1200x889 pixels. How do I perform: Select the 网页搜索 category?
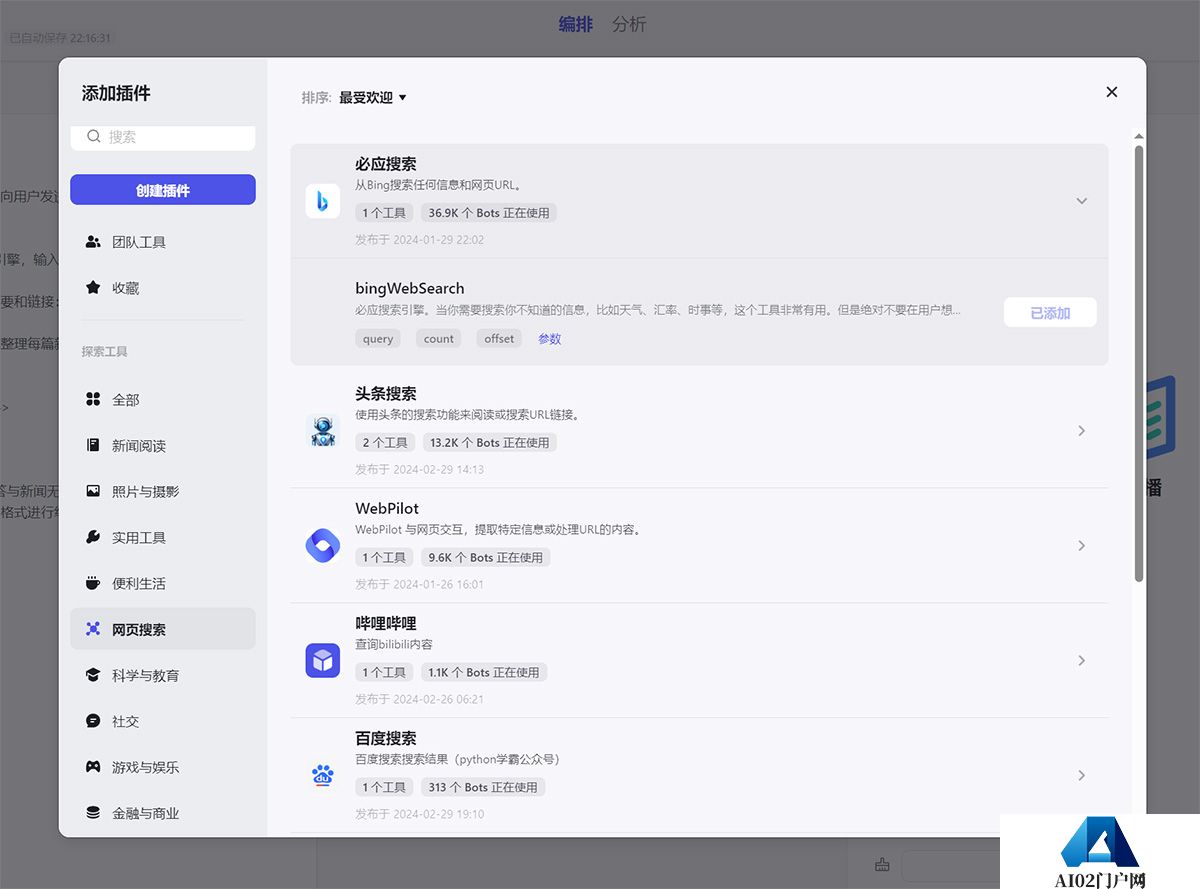163,630
